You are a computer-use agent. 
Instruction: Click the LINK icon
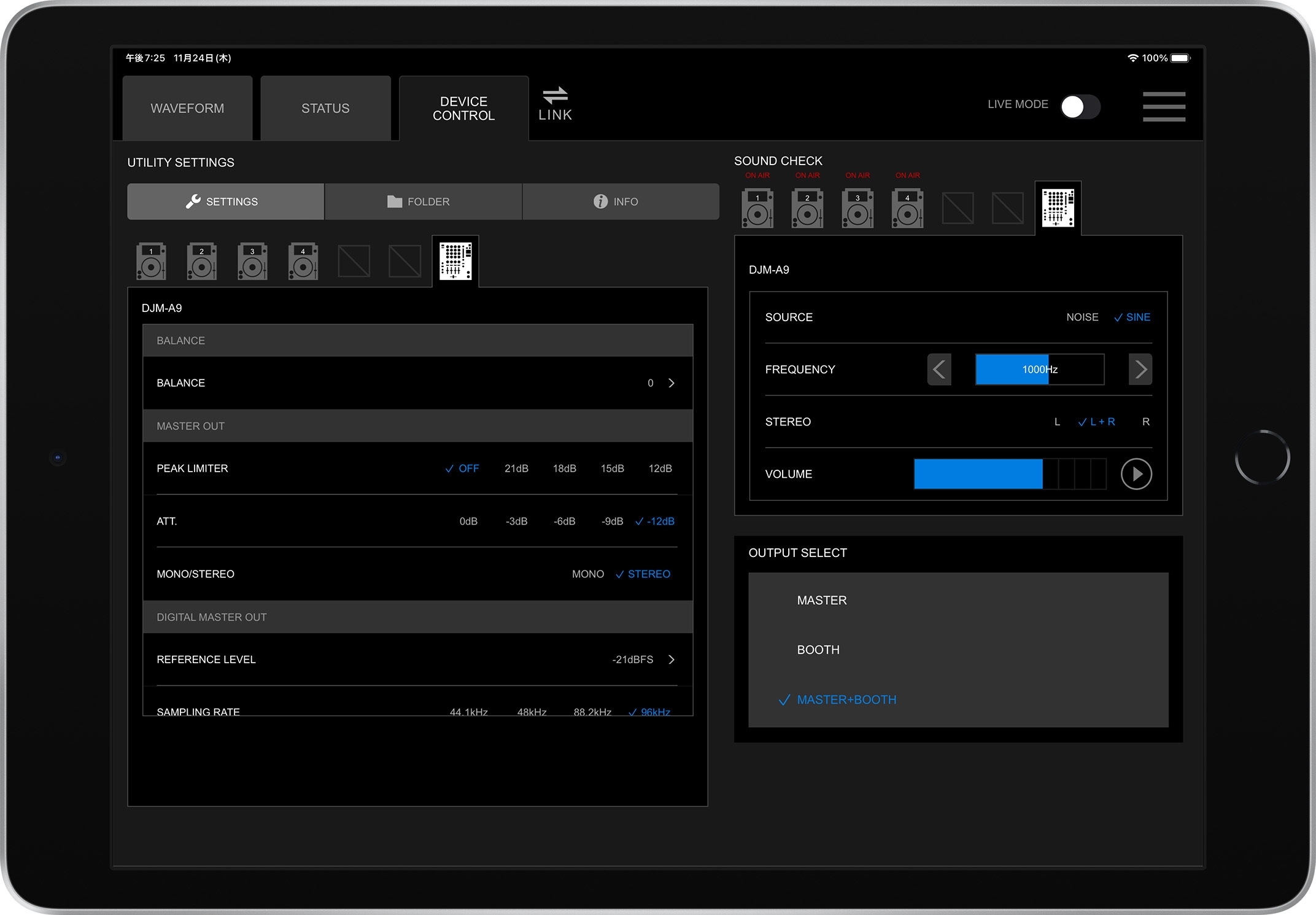point(554,106)
